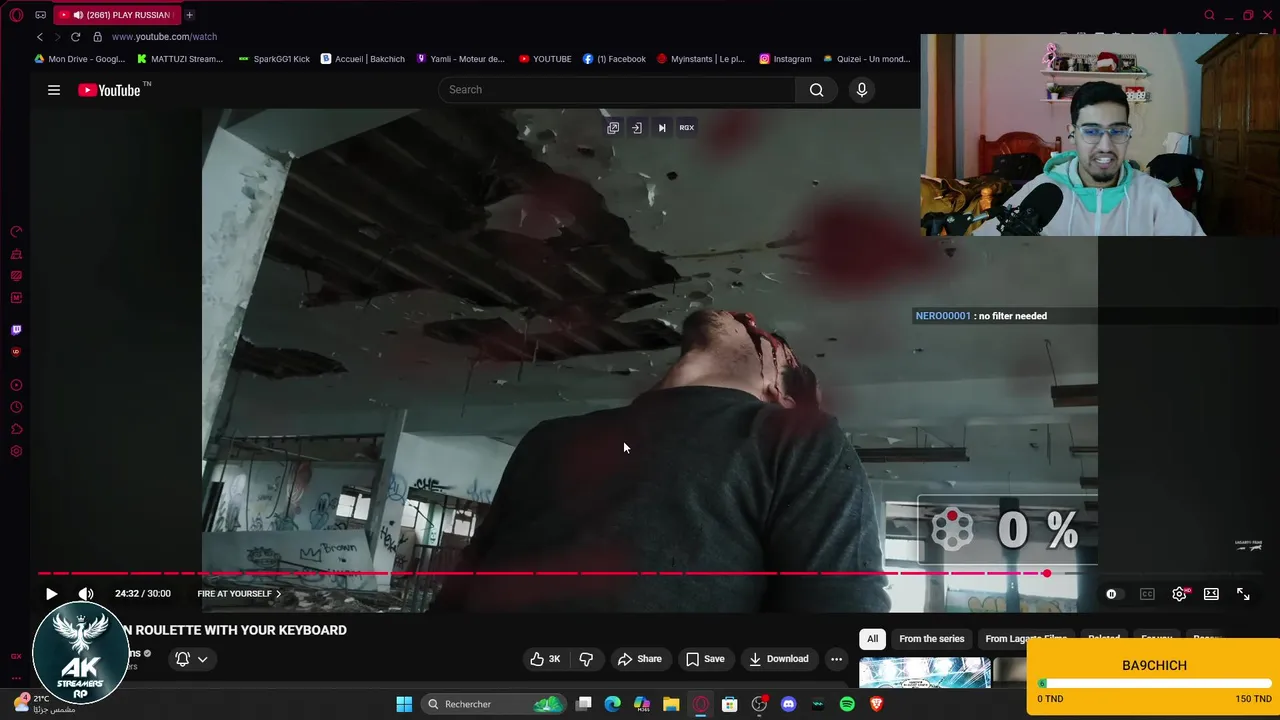Screen dimensions: 1280x720
Task: Switch player to theater mode
Action: (1211, 594)
